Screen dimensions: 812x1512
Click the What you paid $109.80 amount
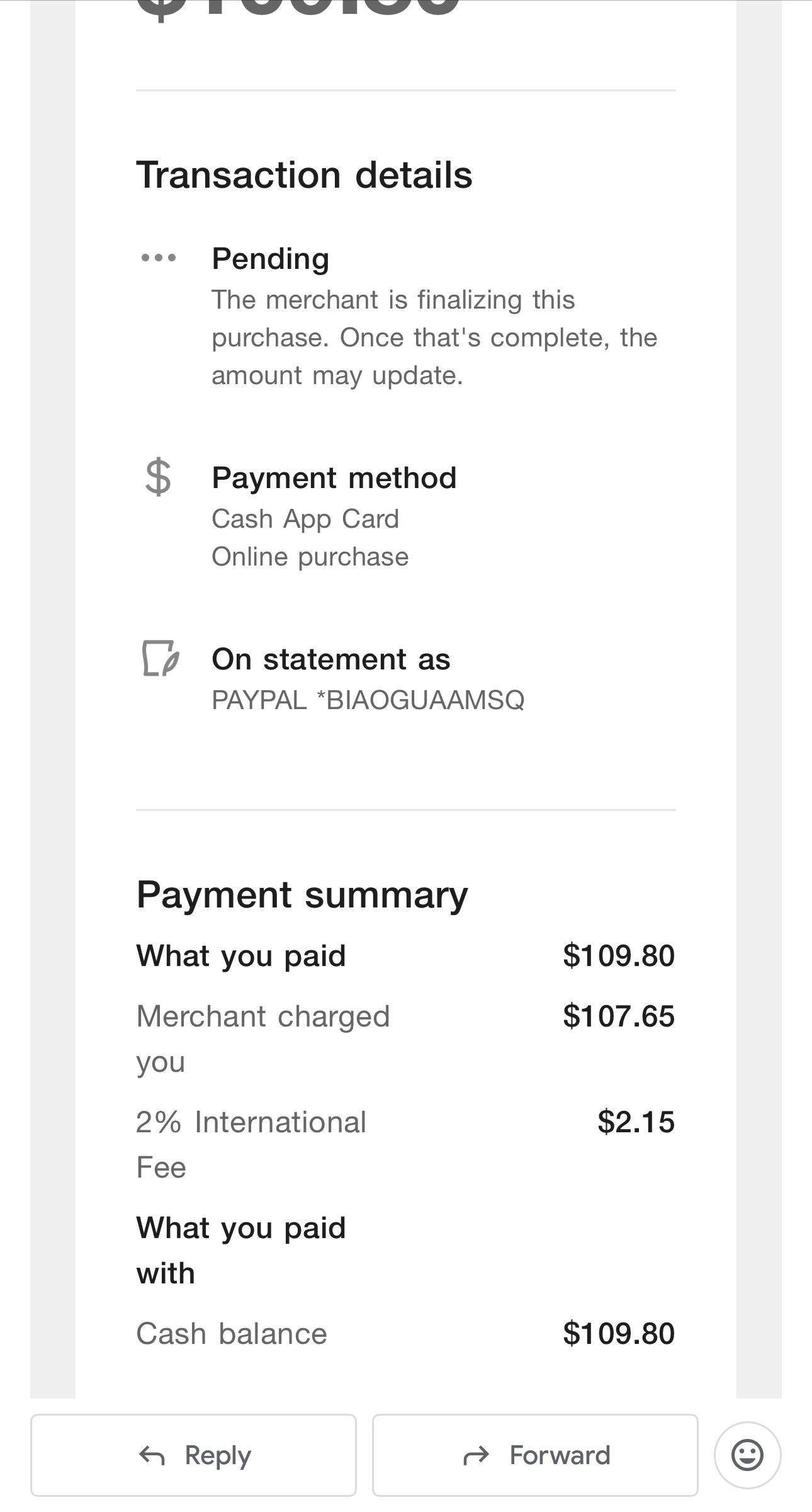coord(619,956)
